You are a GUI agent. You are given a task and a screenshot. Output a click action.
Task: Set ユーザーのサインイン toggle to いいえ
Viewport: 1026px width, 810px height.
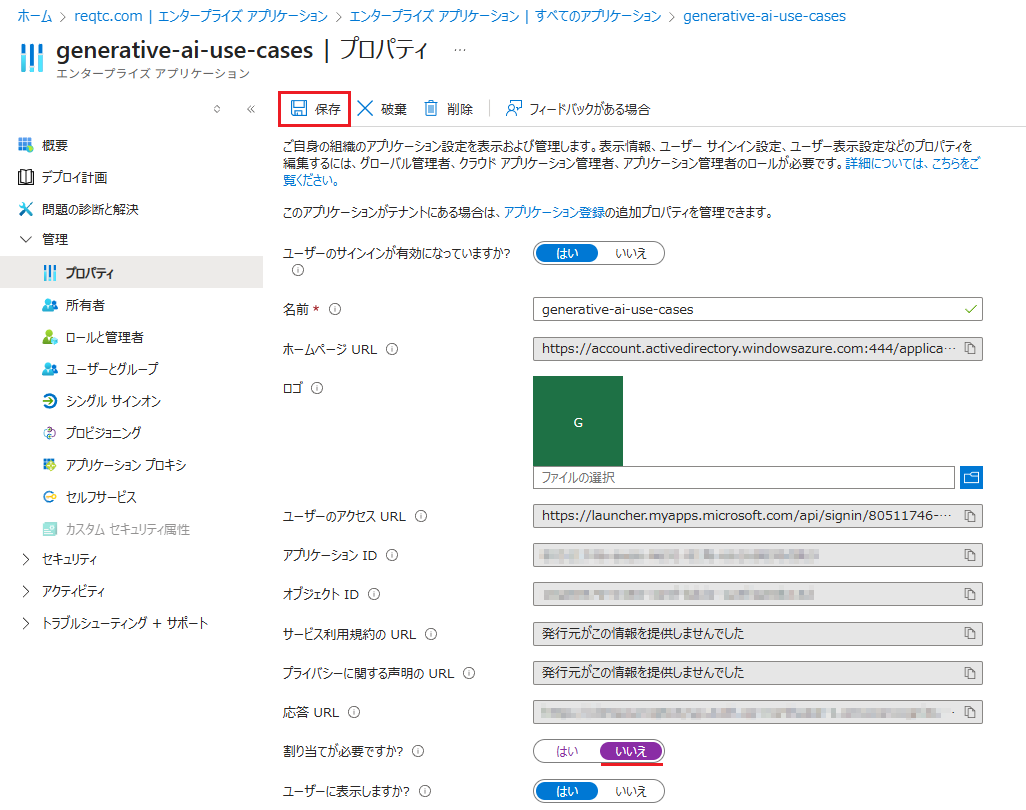631,253
